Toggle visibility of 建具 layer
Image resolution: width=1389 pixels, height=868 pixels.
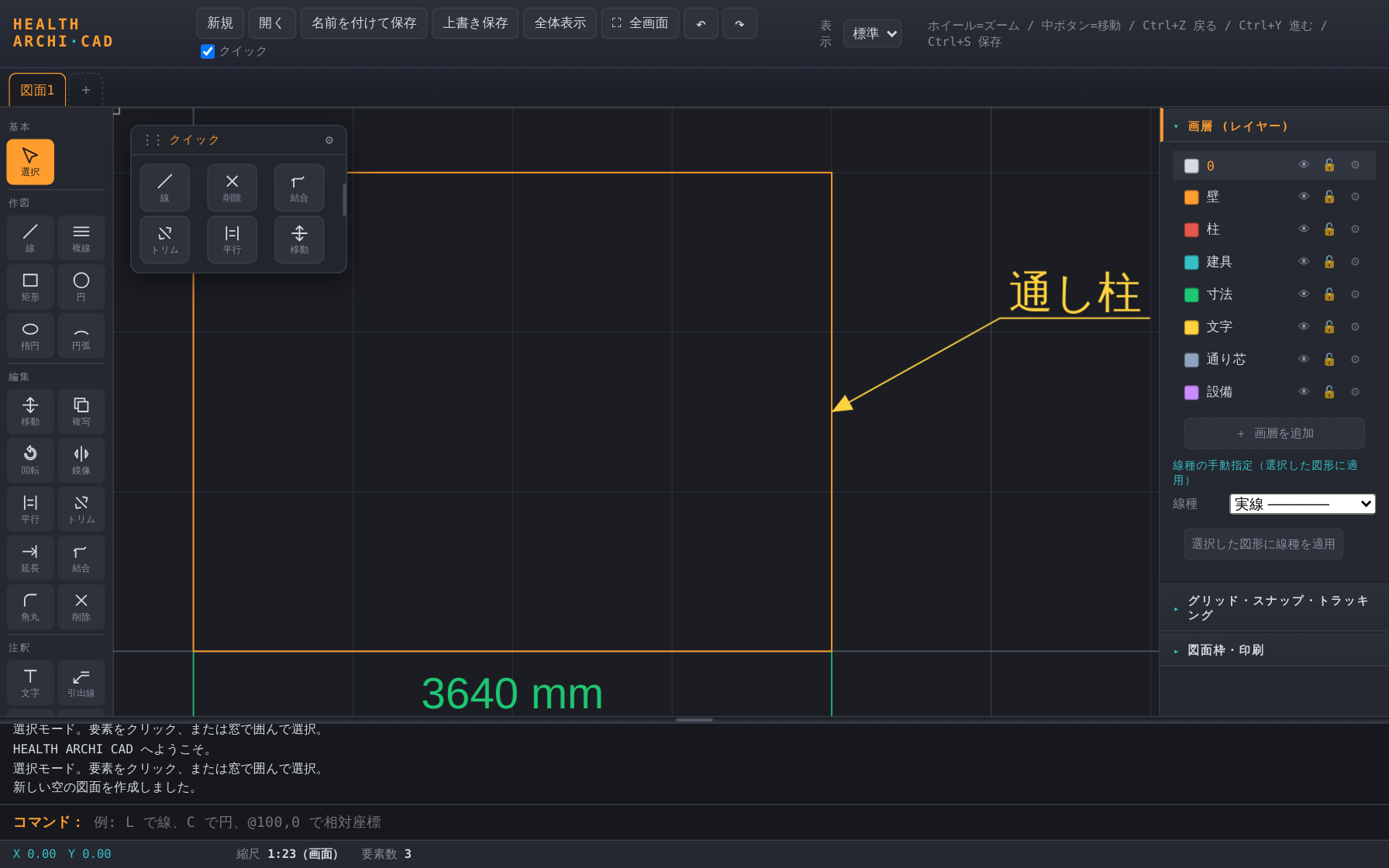[x=1304, y=262]
